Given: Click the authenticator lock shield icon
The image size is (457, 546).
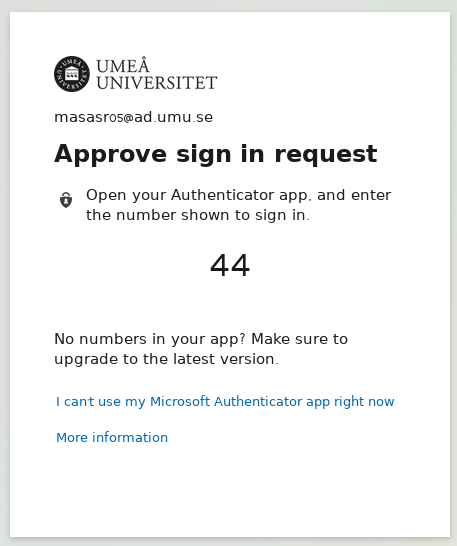Looking at the screenshot, I should [66, 200].
